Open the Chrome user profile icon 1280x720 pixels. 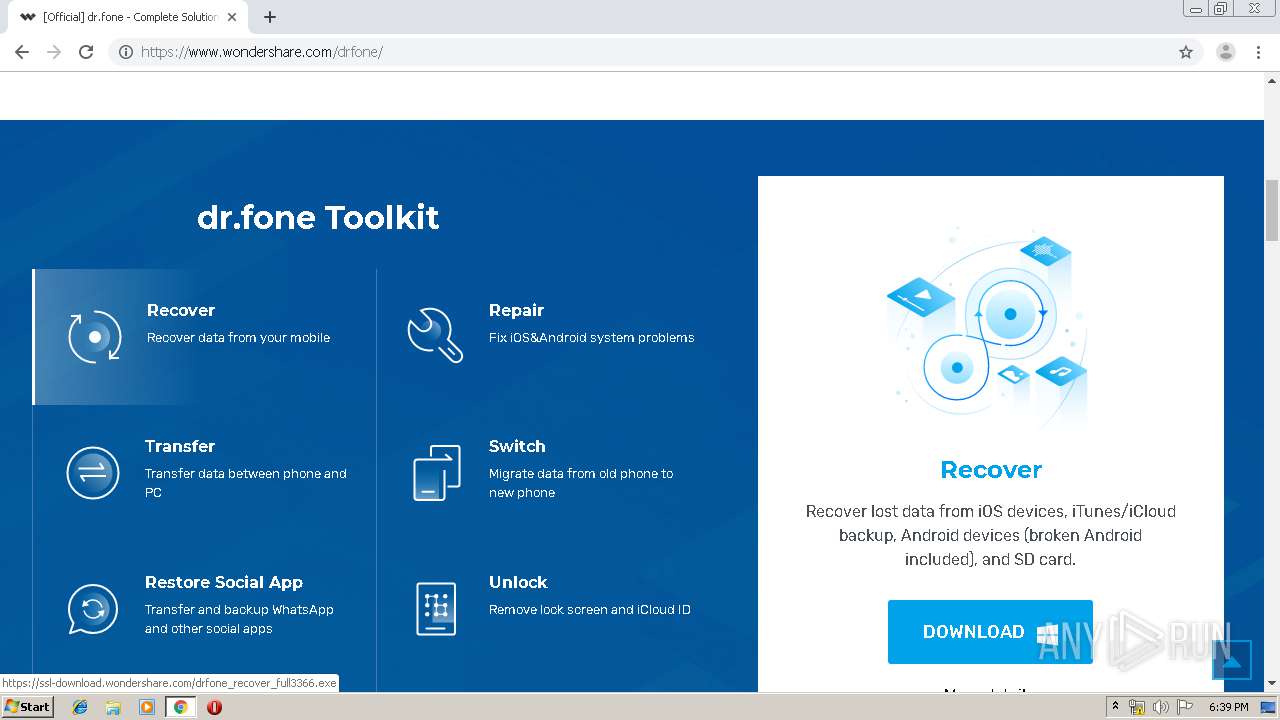click(x=1226, y=52)
